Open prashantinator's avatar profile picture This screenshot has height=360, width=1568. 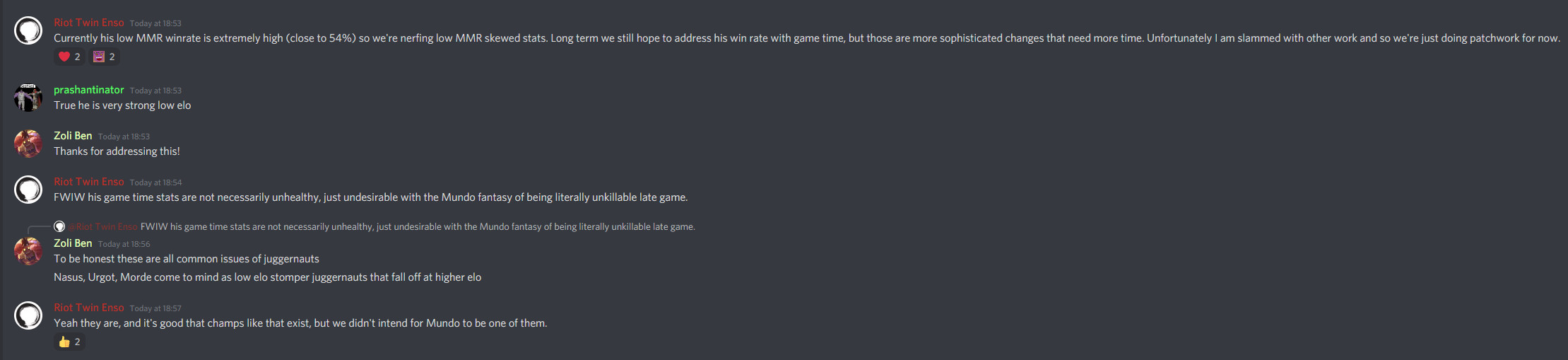point(28,98)
